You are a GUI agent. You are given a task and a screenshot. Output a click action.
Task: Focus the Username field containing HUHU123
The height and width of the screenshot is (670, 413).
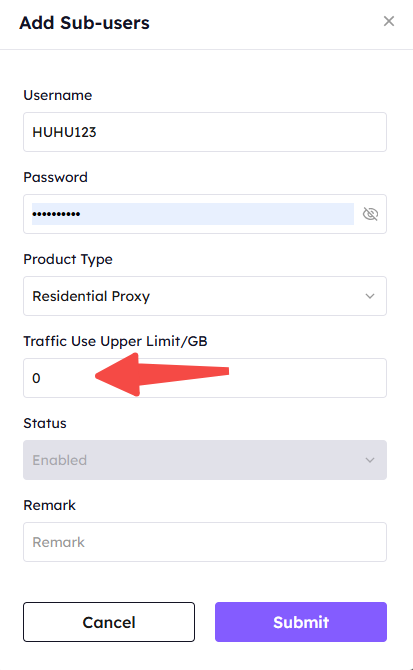click(x=205, y=132)
